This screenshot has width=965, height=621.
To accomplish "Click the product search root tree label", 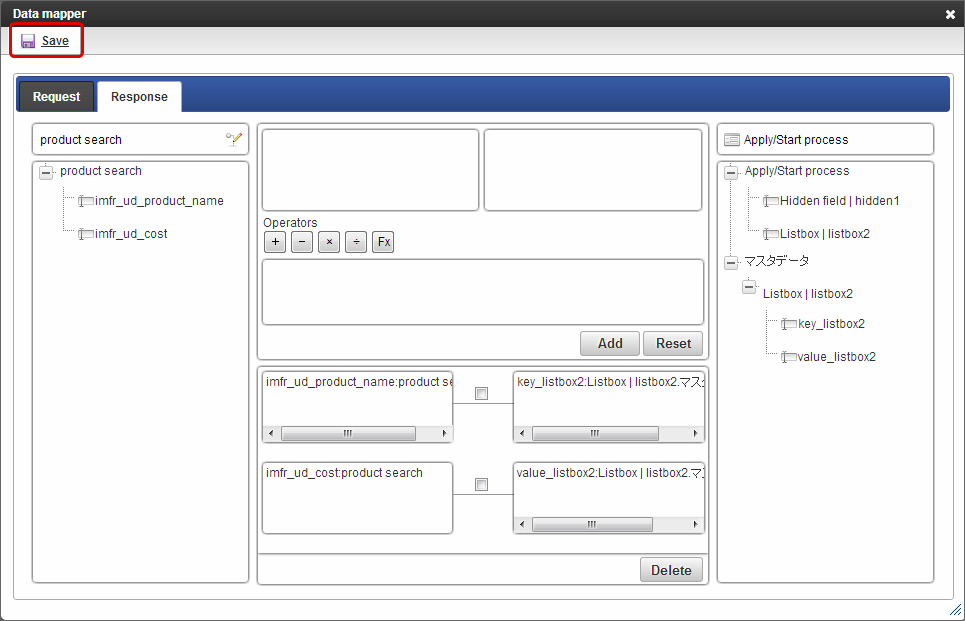I will pyautogui.click(x=101, y=170).
